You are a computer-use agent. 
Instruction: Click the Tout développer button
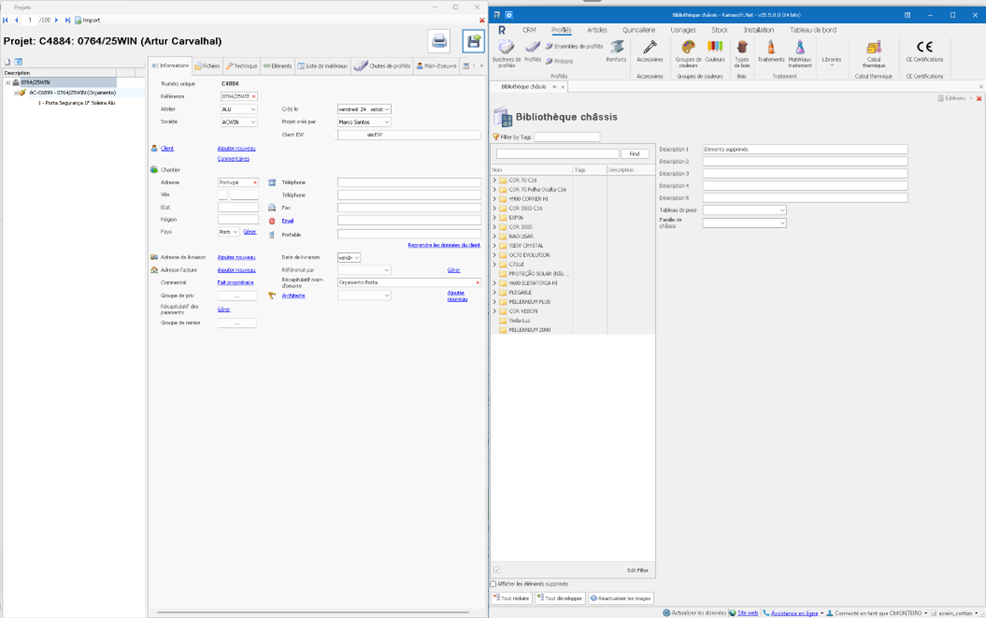pyautogui.click(x=560, y=598)
